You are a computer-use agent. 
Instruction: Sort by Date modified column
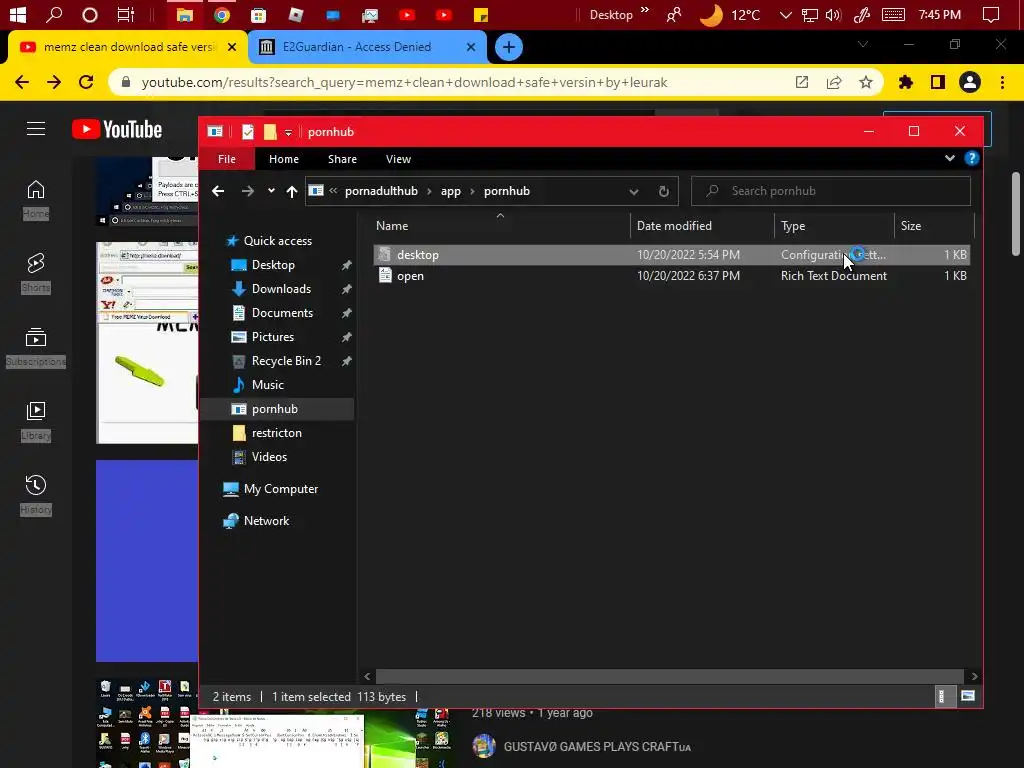pyautogui.click(x=674, y=226)
